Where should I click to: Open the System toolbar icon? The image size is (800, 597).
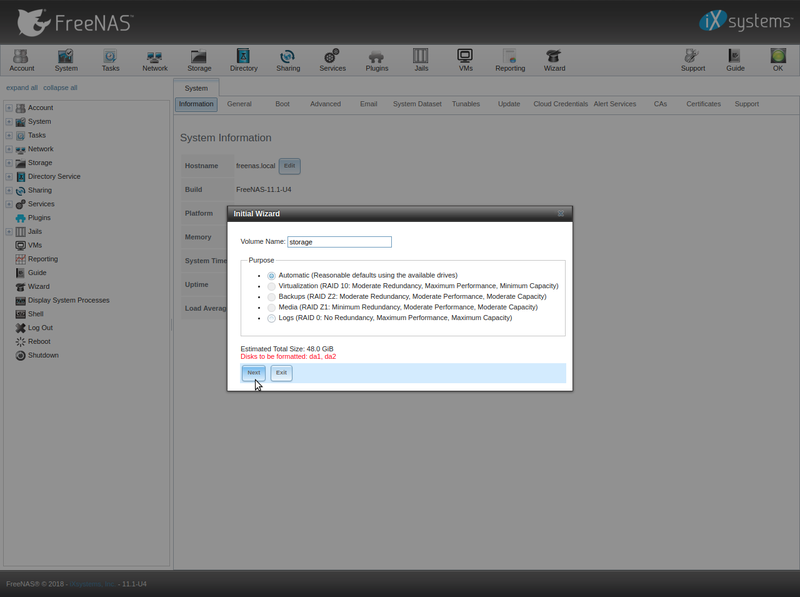point(66,60)
